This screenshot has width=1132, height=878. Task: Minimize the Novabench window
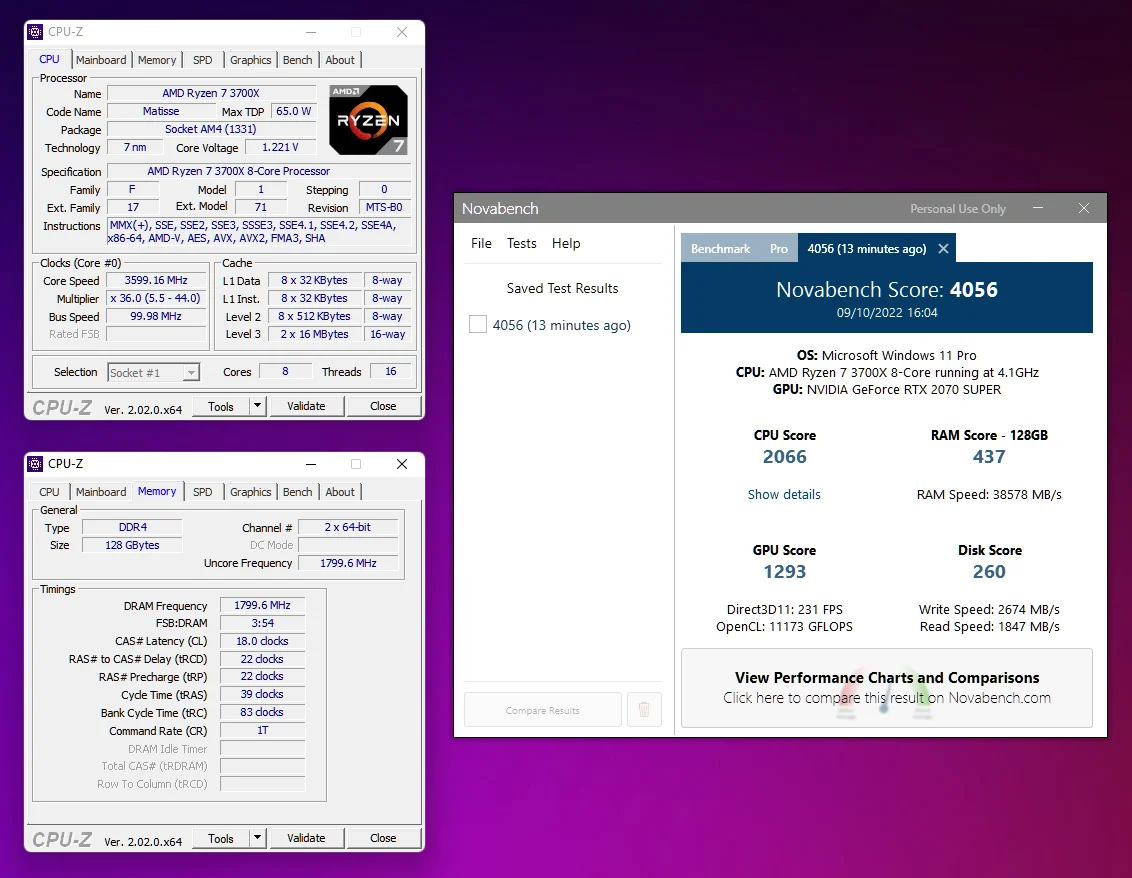point(1037,208)
